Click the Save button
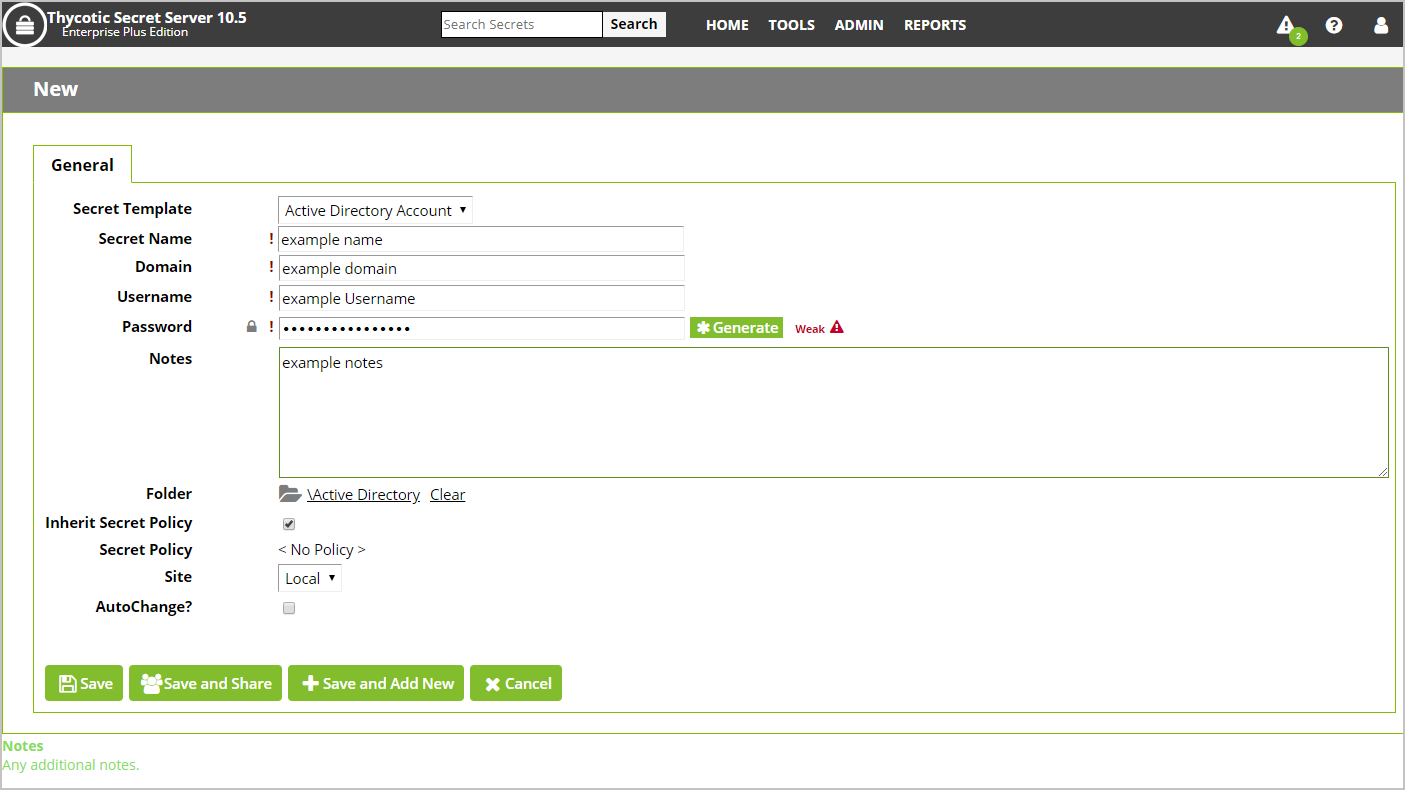This screenshot has height=790, width=1405. [84, 683]
